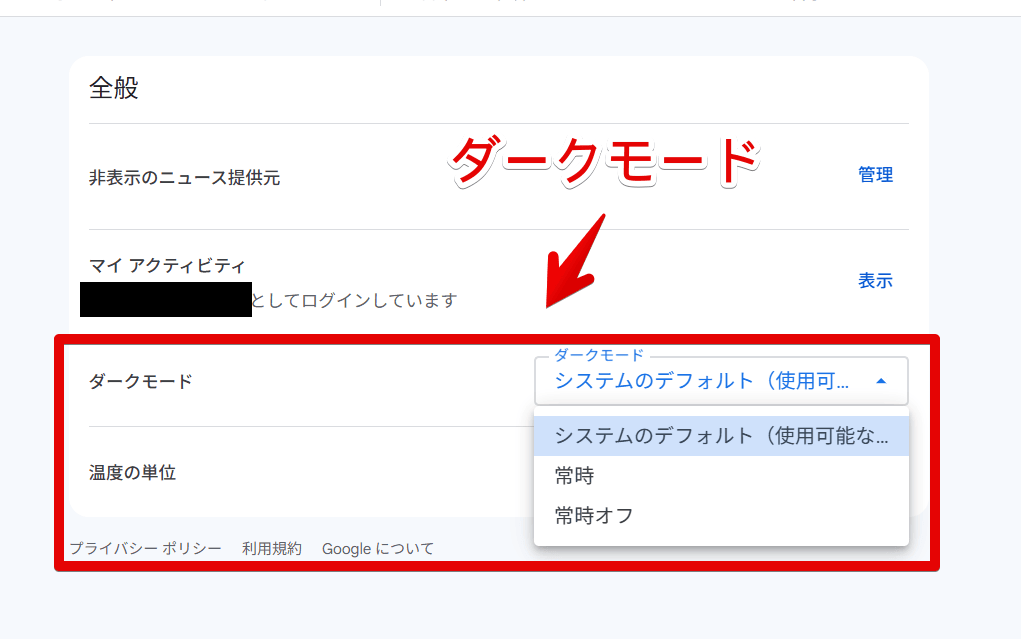
Task: Click the 非表示のニュース提供元 row label
Action: point(184,177)
